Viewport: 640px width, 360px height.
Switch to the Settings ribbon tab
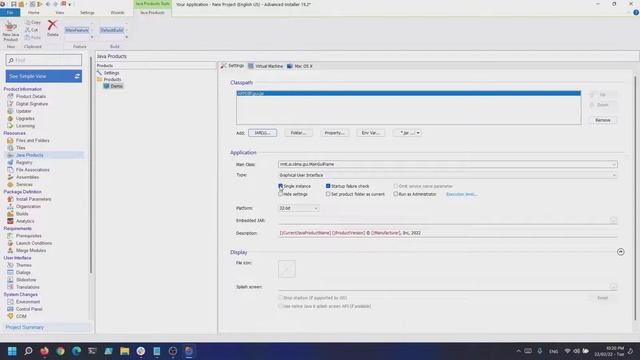pos(87,13)
